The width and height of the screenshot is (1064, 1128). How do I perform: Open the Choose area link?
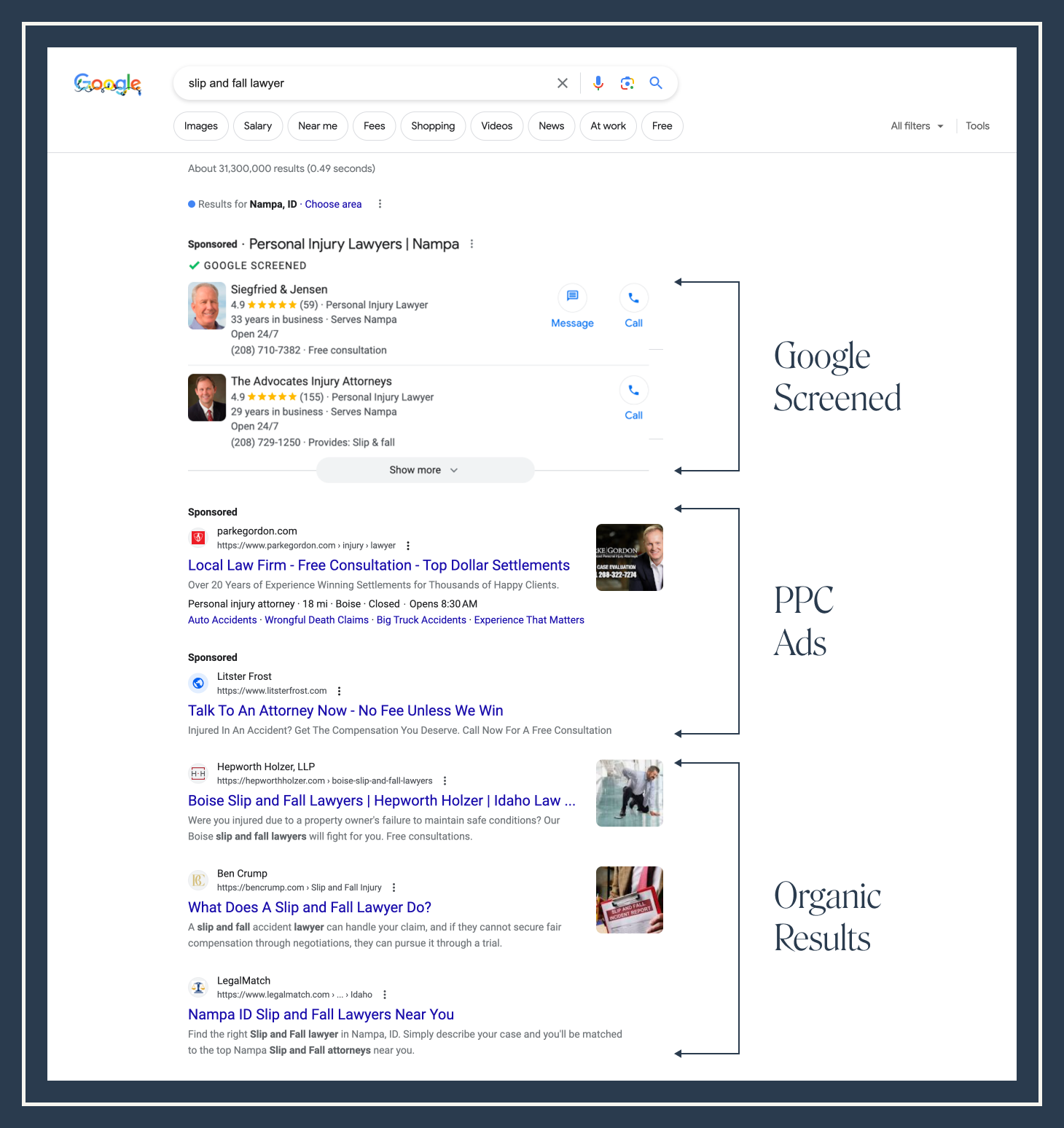click(333, 204)
